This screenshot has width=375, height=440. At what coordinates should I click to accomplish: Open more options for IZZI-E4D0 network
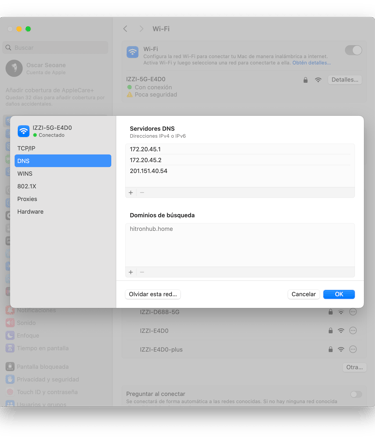[353, 331]
